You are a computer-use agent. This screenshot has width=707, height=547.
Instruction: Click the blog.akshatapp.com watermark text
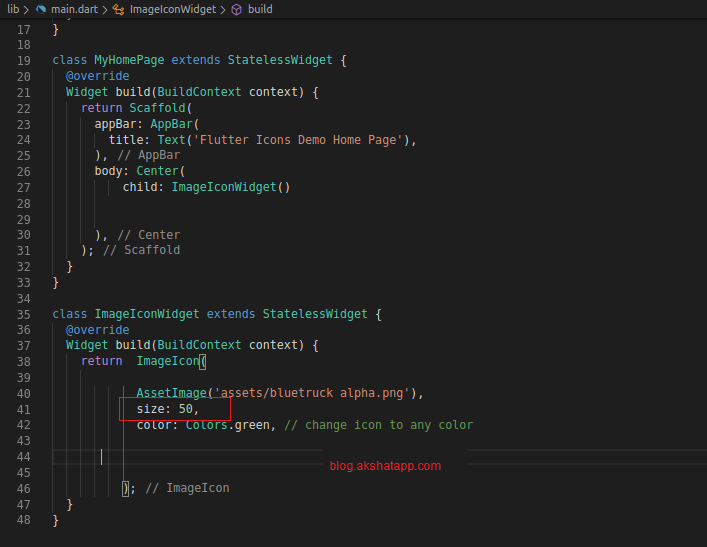(385, 465)
